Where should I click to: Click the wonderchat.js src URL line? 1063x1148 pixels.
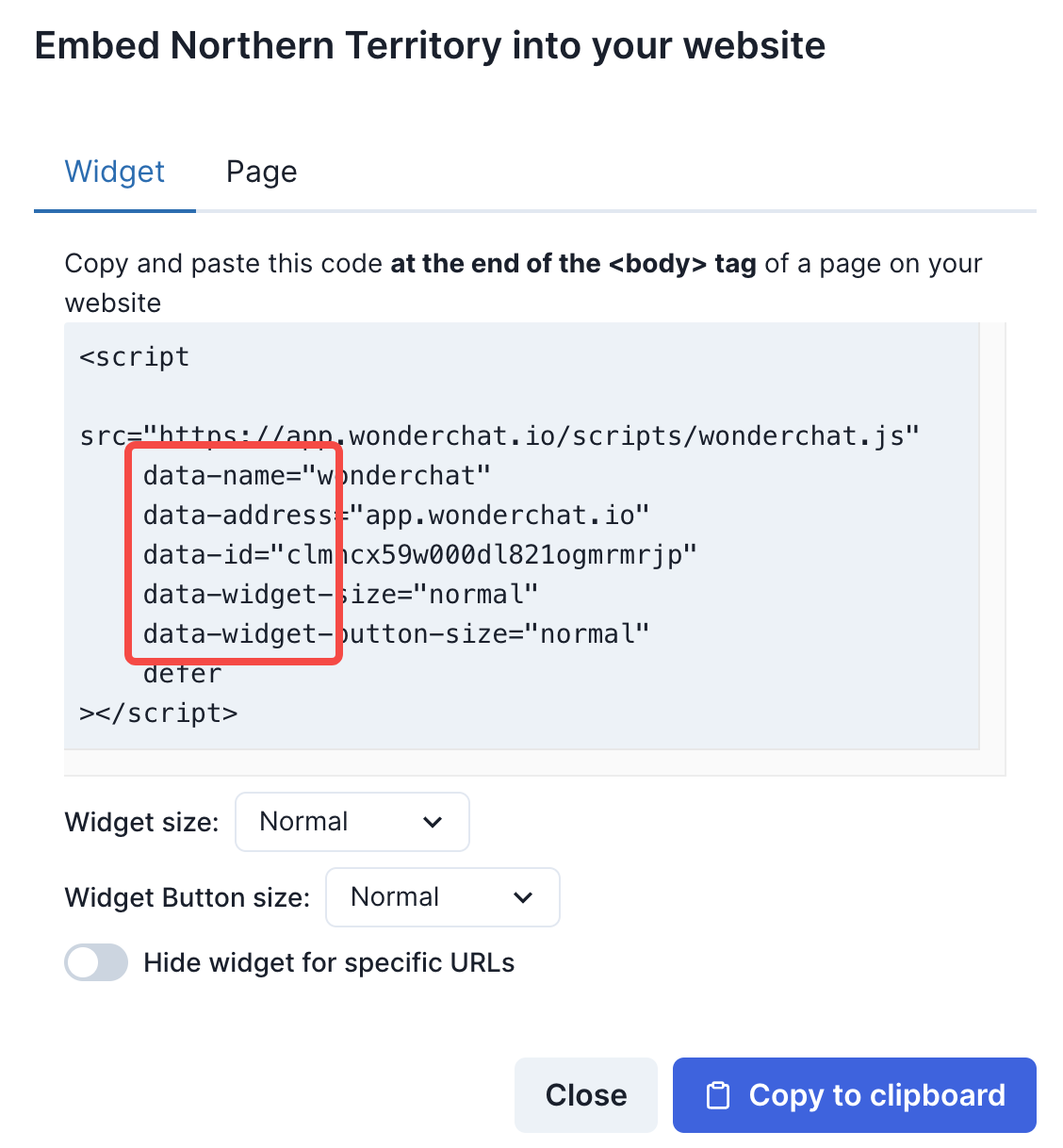click(x=499, y=435)
